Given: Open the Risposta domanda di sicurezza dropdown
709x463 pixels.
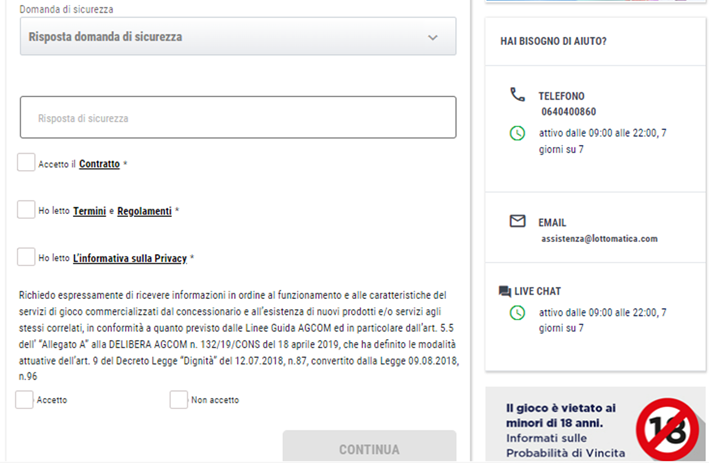Looking at the screenshot, I should click(x=237, y=37).
